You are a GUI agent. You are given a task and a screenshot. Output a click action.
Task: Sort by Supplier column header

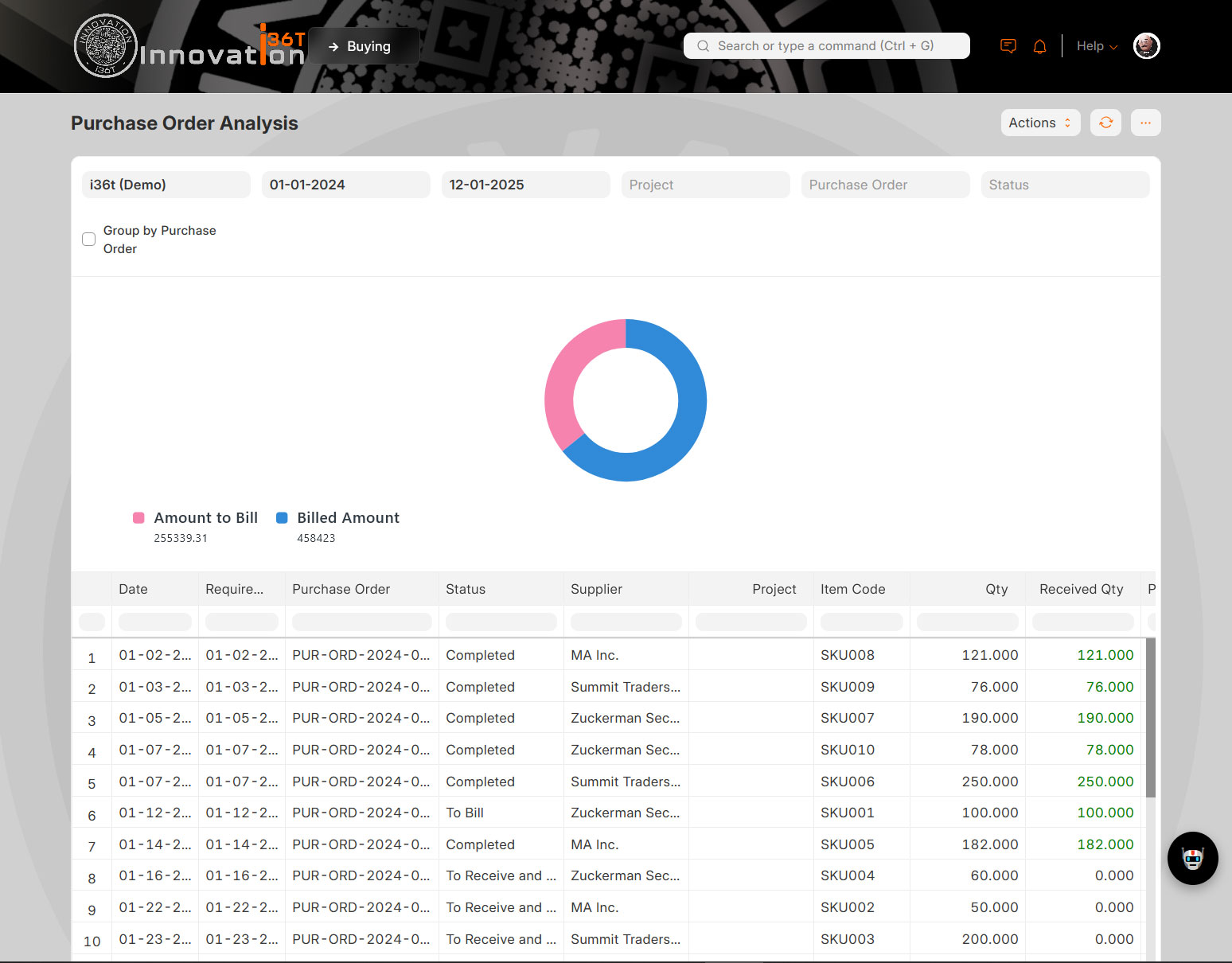(596, 589)
